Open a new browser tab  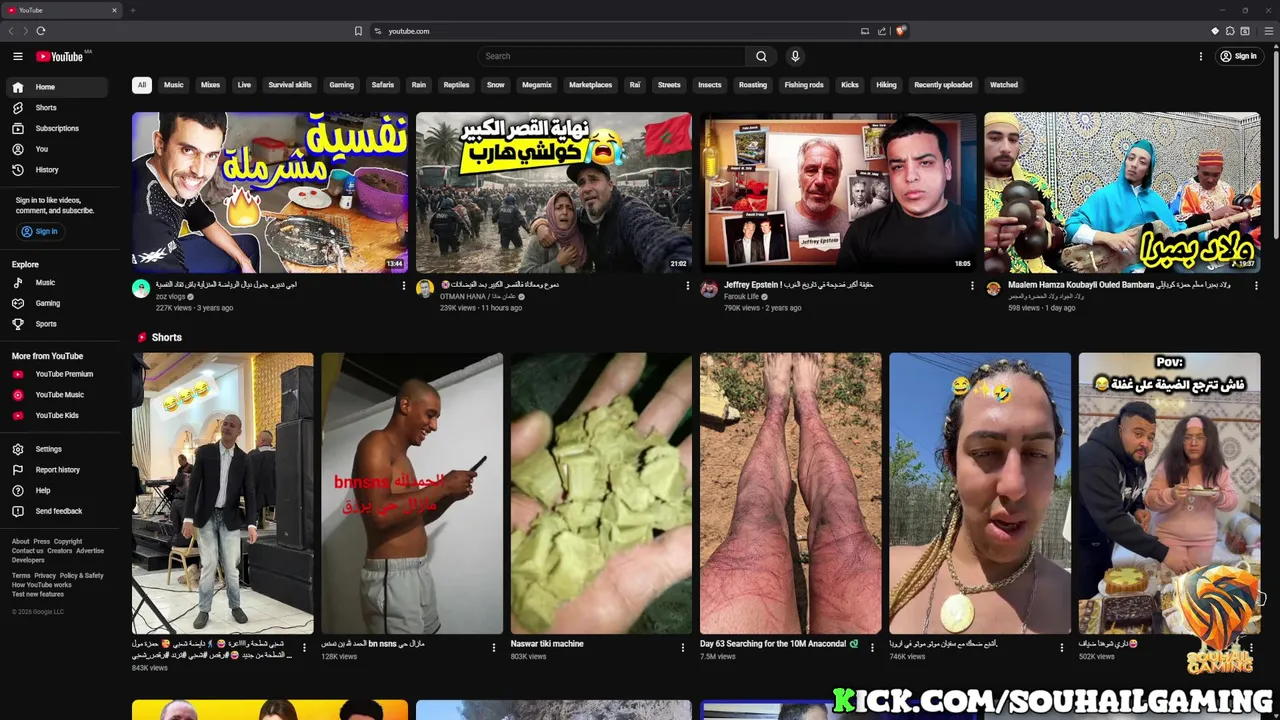(x=132, y=10)
